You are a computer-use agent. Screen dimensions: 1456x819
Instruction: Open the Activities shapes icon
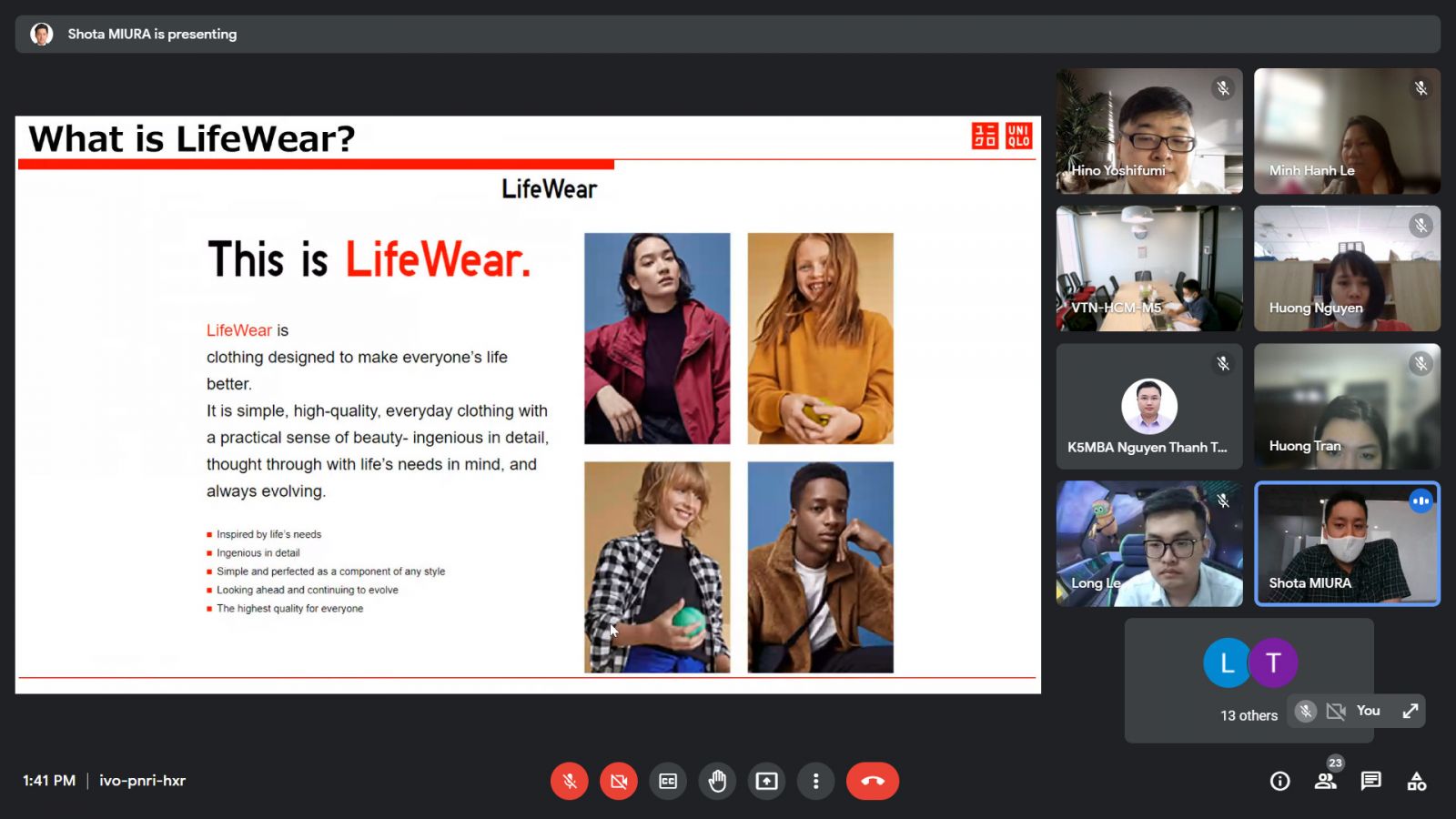pyautogui.click(x=1417, y=781)
